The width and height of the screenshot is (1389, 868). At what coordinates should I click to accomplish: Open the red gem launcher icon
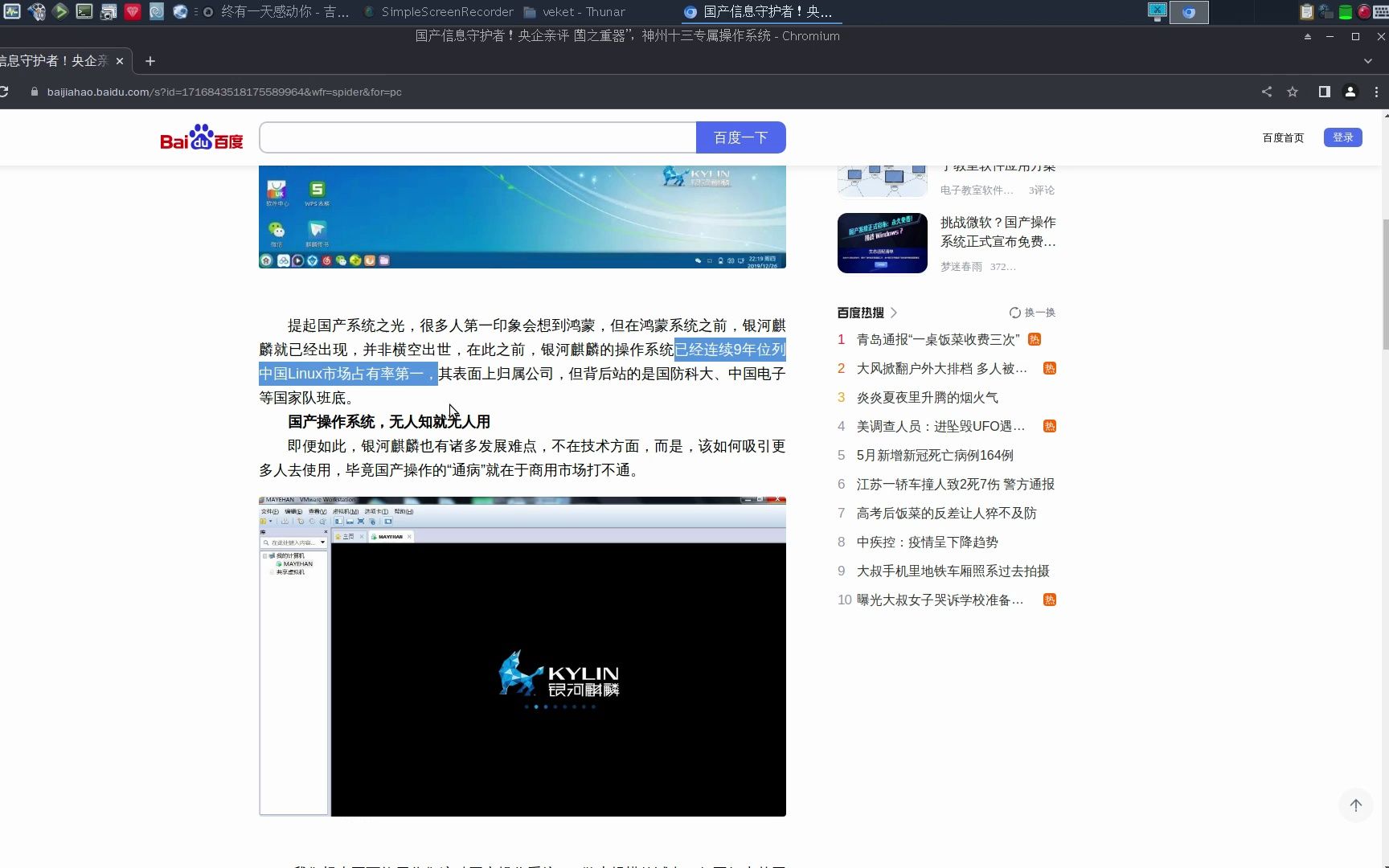tap(133, 11)
